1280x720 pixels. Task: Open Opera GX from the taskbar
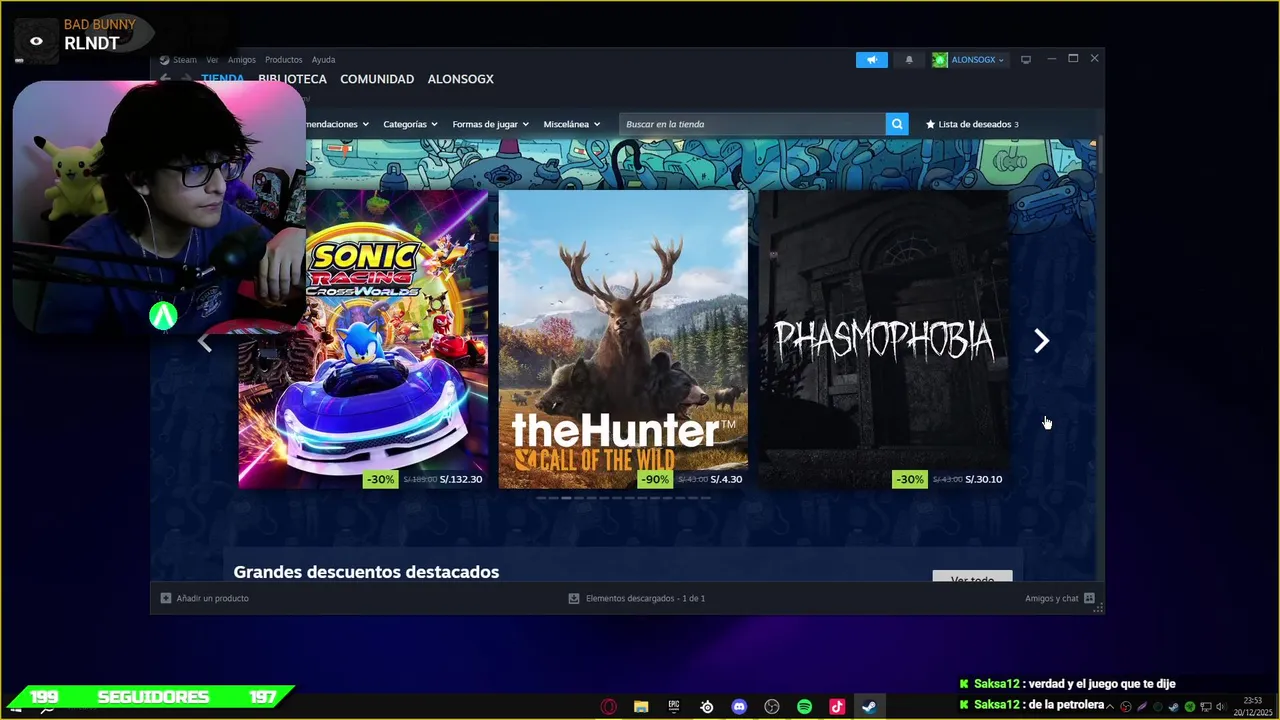(x=608, y=707)
